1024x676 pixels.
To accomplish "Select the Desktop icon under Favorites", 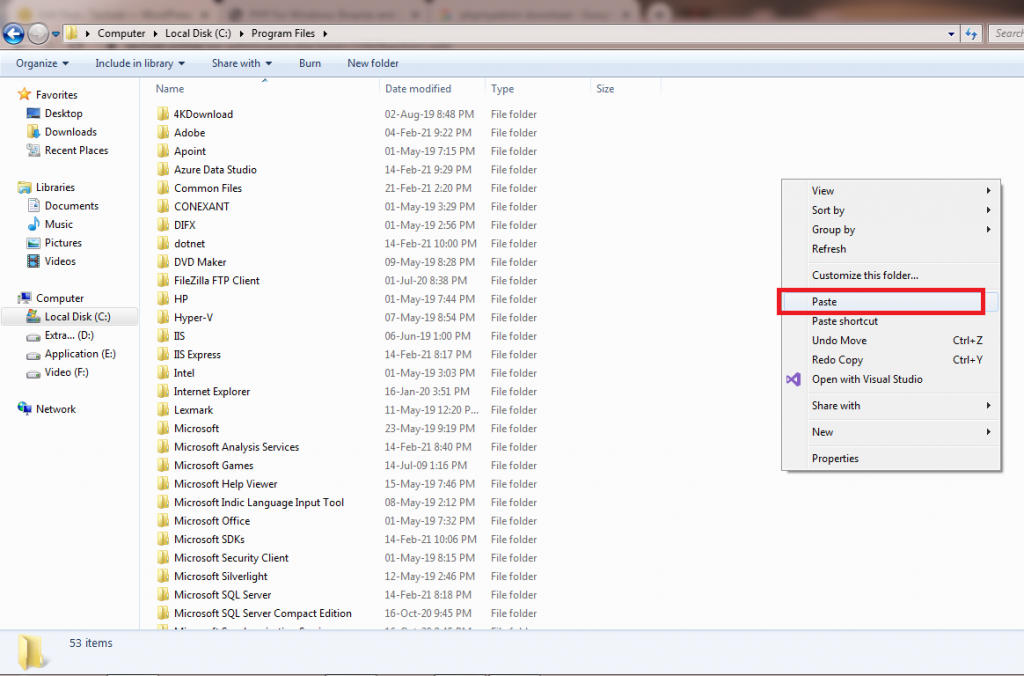I will coord(33,114).
